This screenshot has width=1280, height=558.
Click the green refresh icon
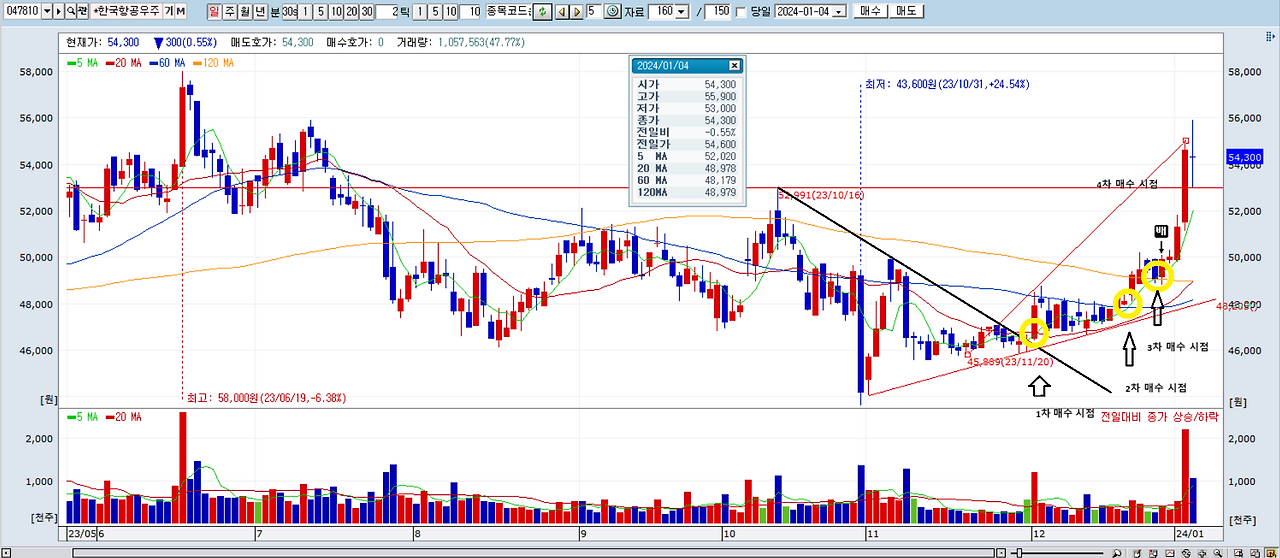tap(542, 11)
